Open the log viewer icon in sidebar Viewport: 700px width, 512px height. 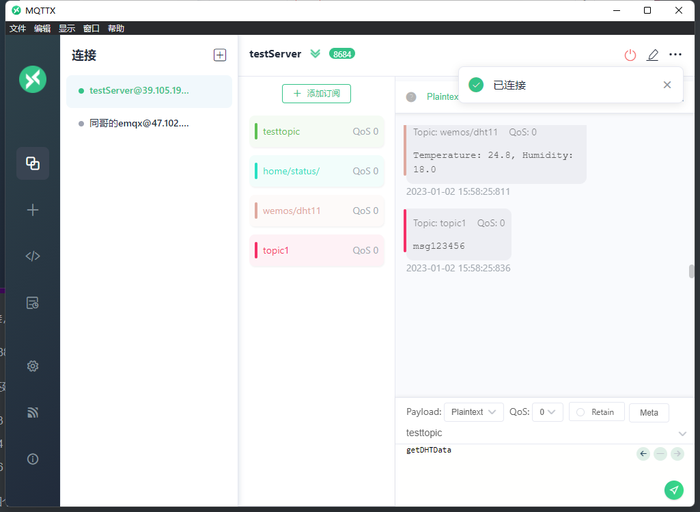pyautogui.click(x=33, y=303)
